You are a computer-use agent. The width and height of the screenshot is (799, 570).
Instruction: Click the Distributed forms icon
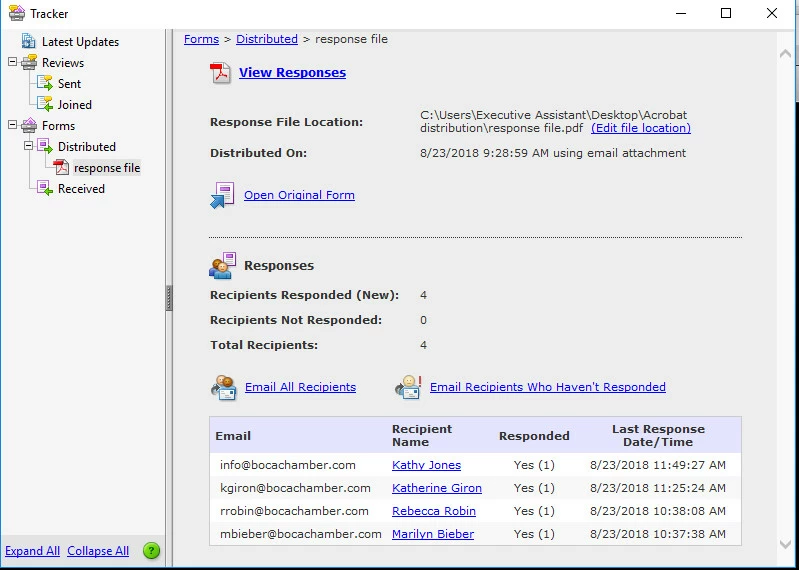coord(45,146)
